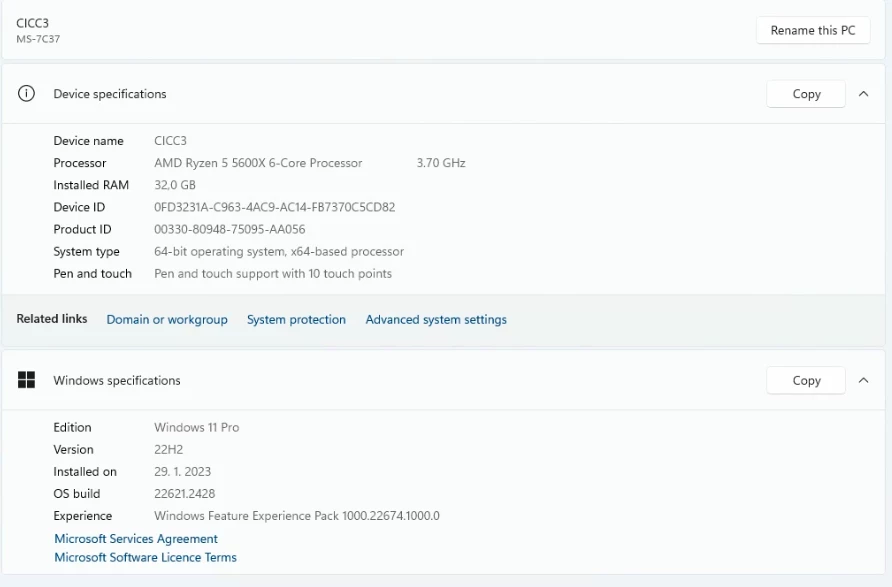
Task: Open Microsoft Software Licence Terms link
Action: coord(145,557)
